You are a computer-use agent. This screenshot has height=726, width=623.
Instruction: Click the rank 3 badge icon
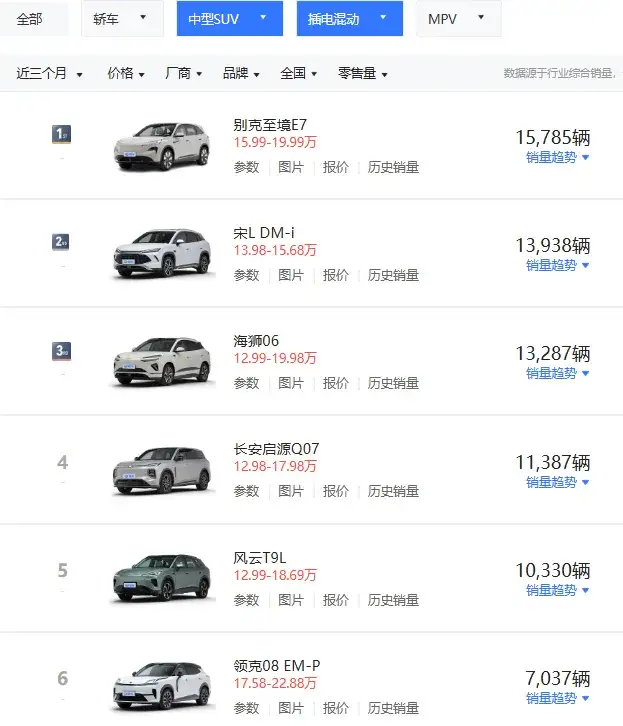click(x=61, y=351)
